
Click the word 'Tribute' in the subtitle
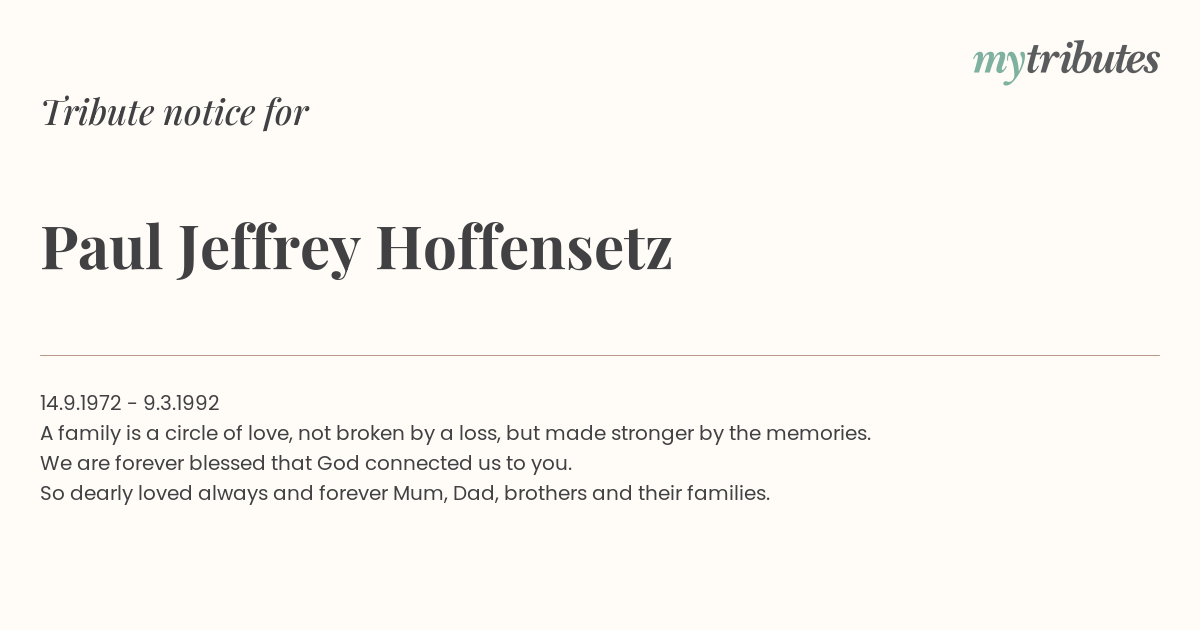pyautogui.click(x=98, y=112)
